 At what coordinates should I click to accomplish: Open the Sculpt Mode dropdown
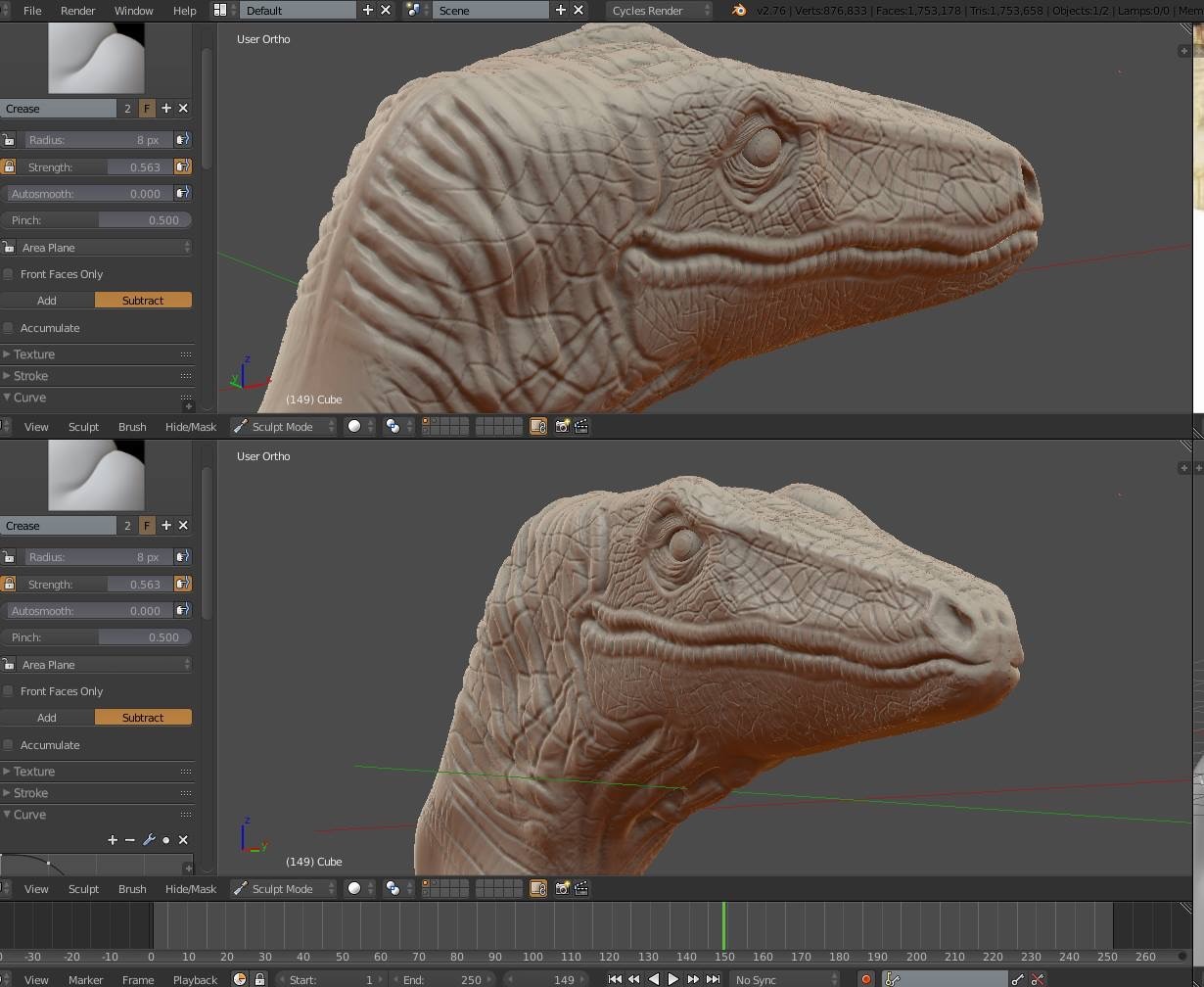pyautogui.click(x=283, y=426)
